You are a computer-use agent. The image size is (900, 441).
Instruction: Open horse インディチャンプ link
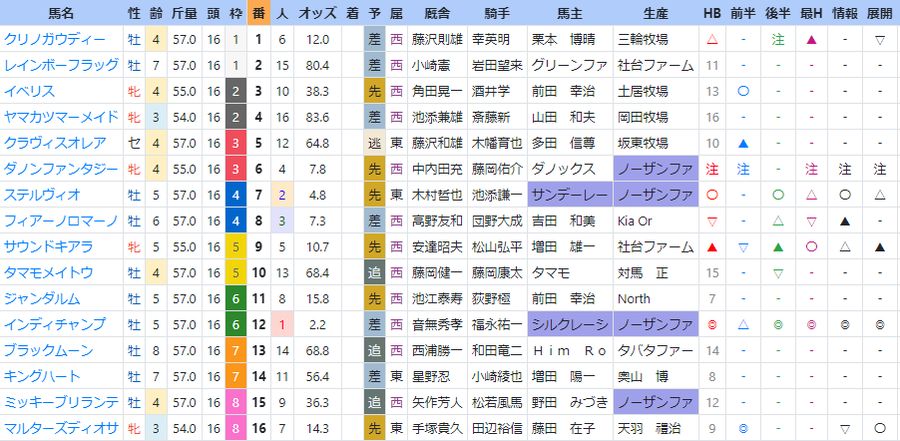55,324
